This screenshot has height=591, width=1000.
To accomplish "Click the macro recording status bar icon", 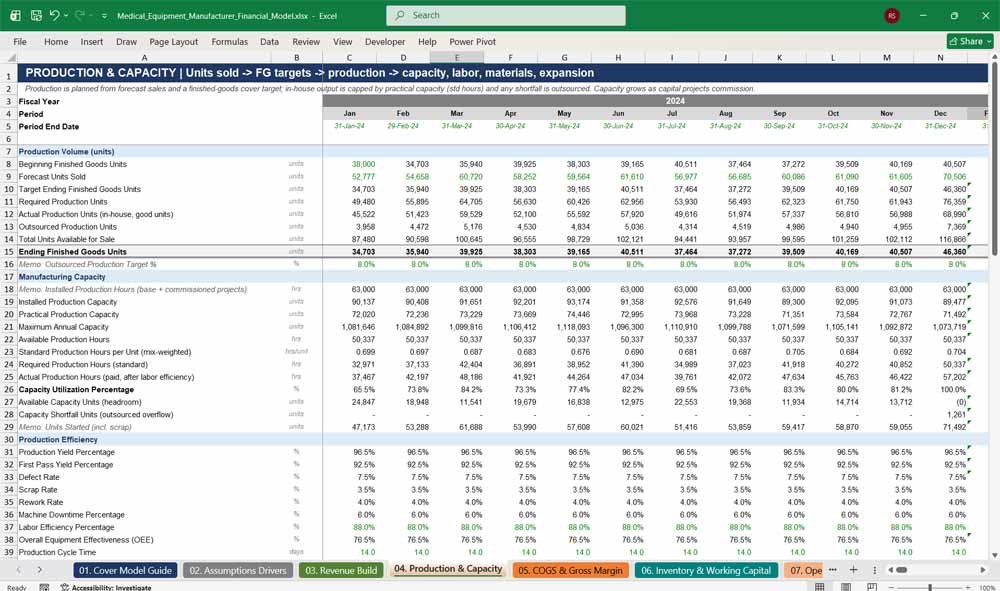I will point(44,587).
